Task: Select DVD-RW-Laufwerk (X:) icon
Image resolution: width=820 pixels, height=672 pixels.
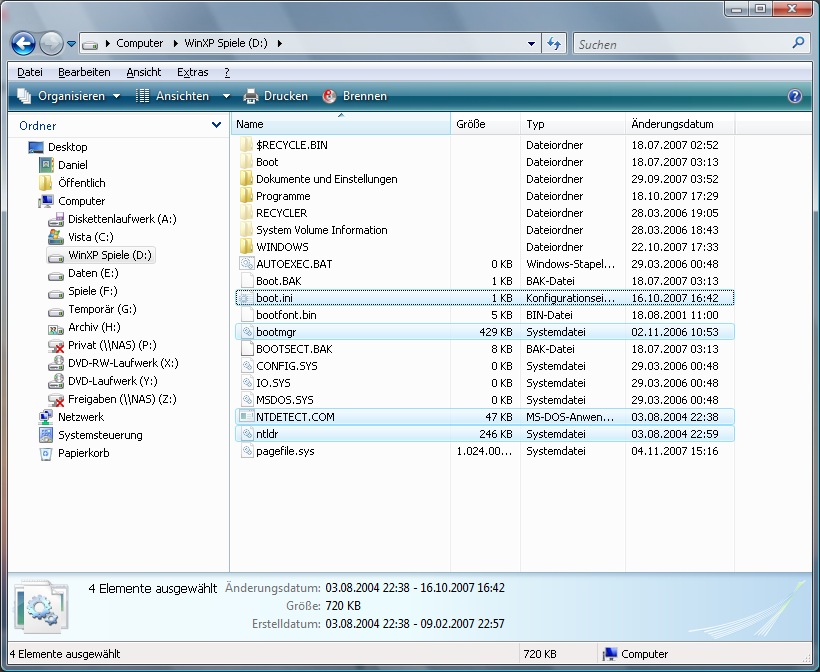Action: point(55,363)
